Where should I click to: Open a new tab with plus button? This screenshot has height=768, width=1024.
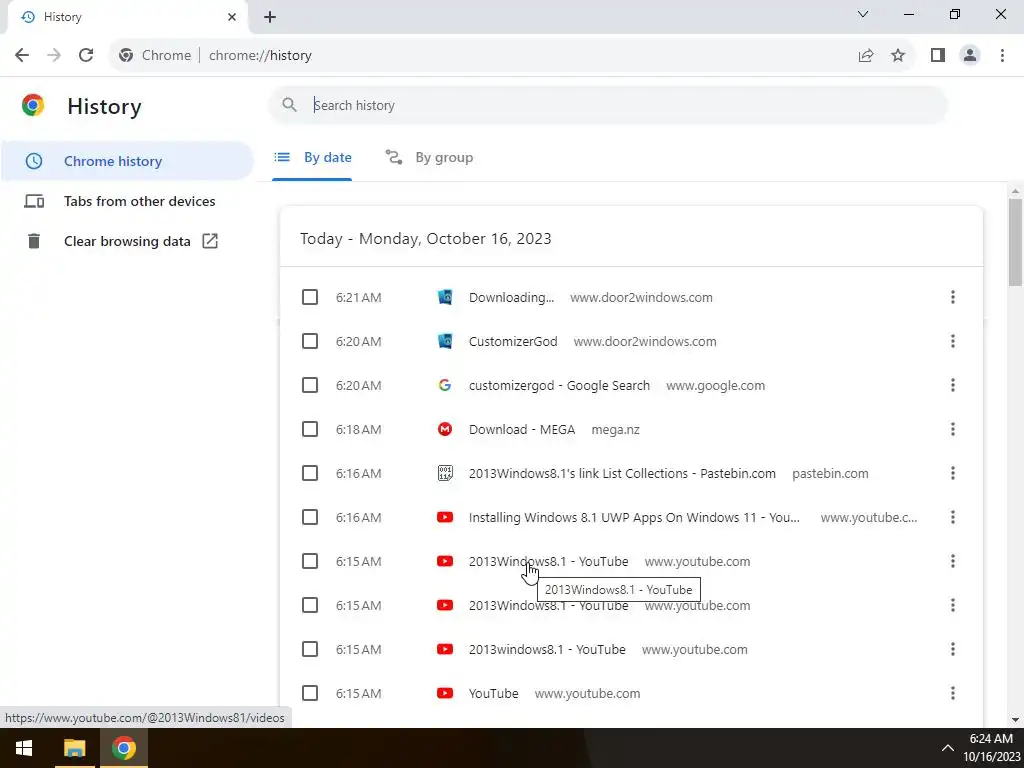[x=270, y=18]
